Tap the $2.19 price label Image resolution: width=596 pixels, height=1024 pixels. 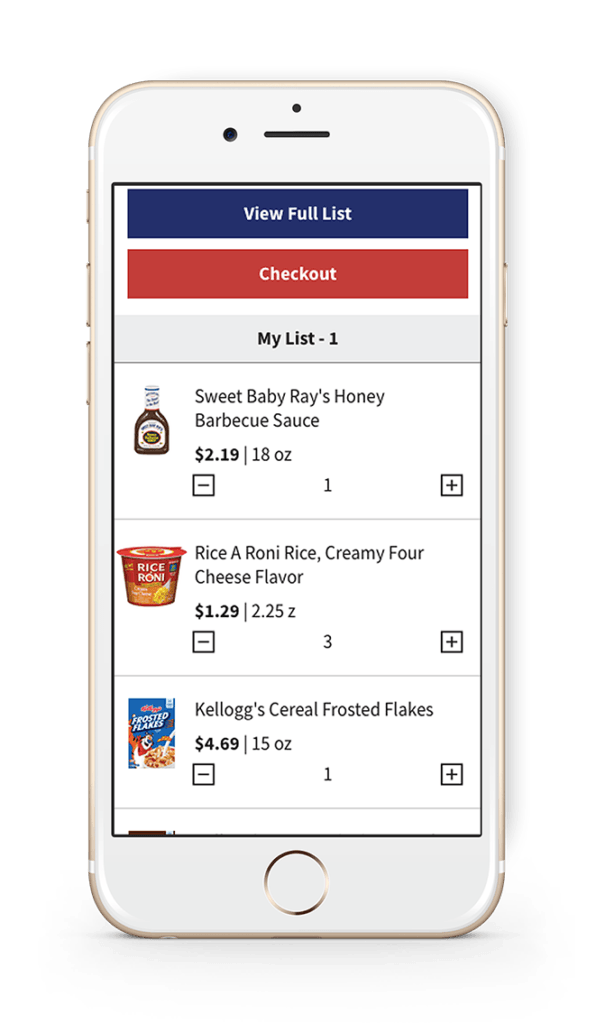[x=217, y=455]
